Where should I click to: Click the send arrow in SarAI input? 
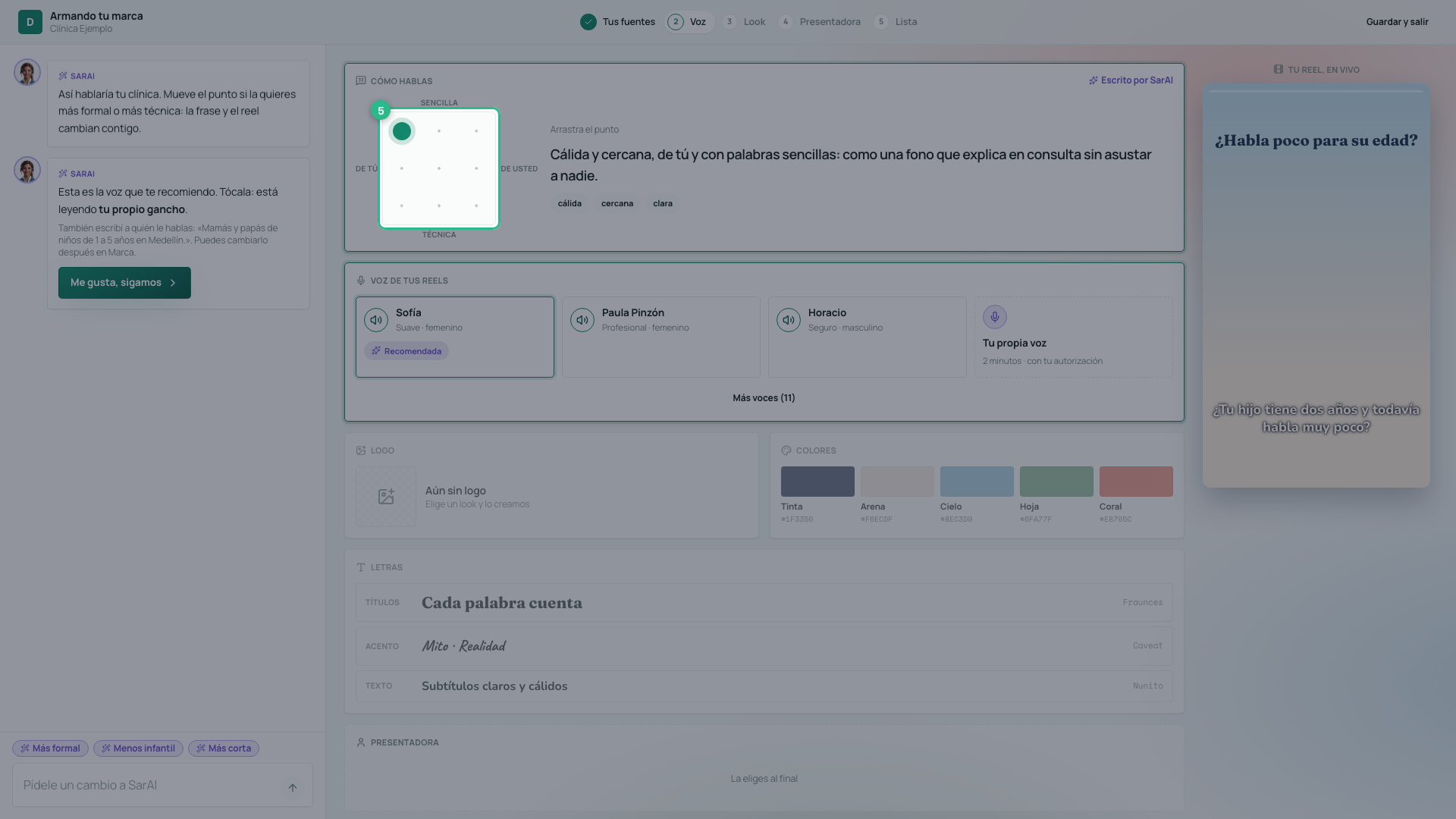tap(293, 787)
